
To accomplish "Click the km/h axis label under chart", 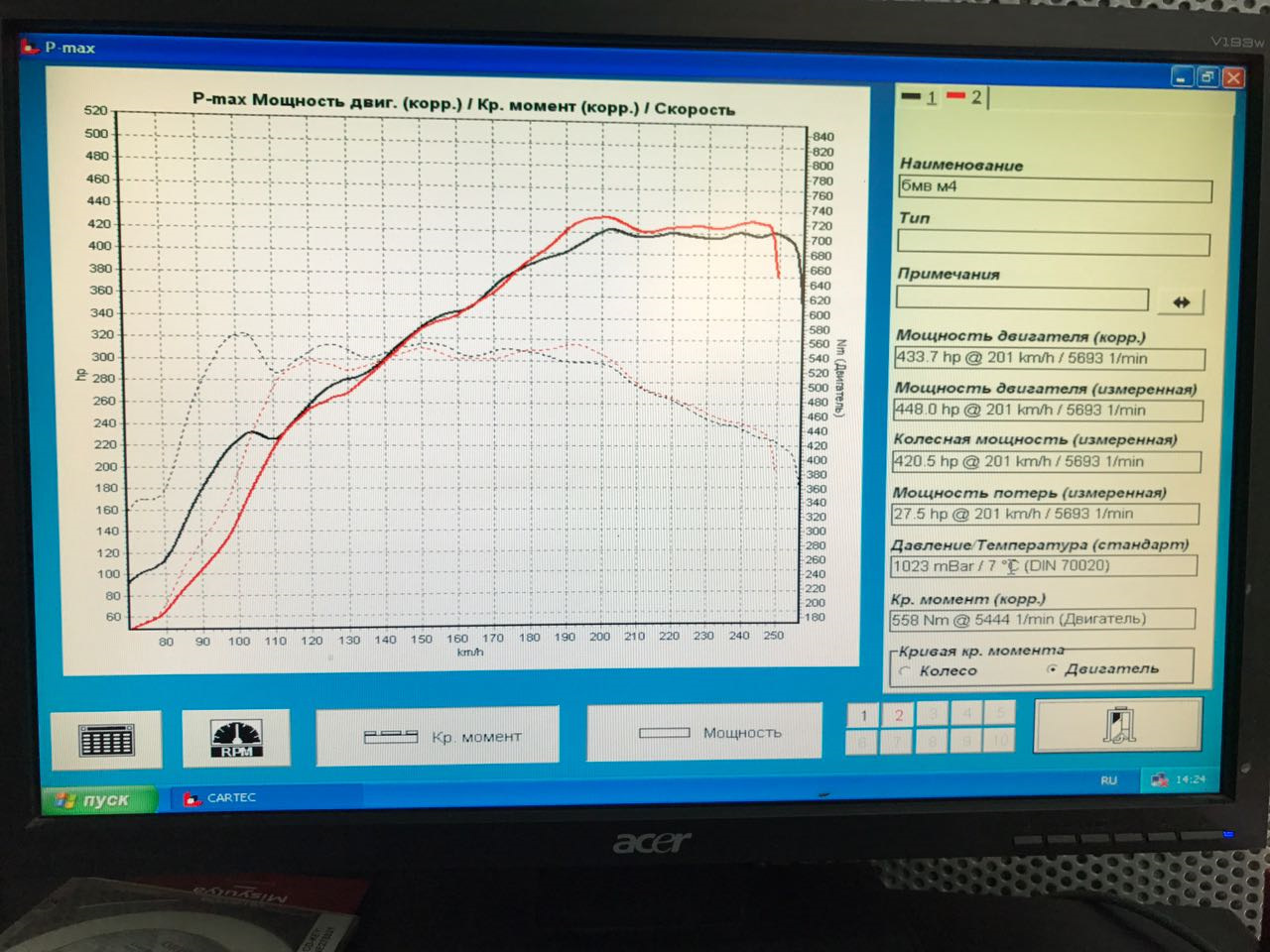I will (x=469, y=652).
